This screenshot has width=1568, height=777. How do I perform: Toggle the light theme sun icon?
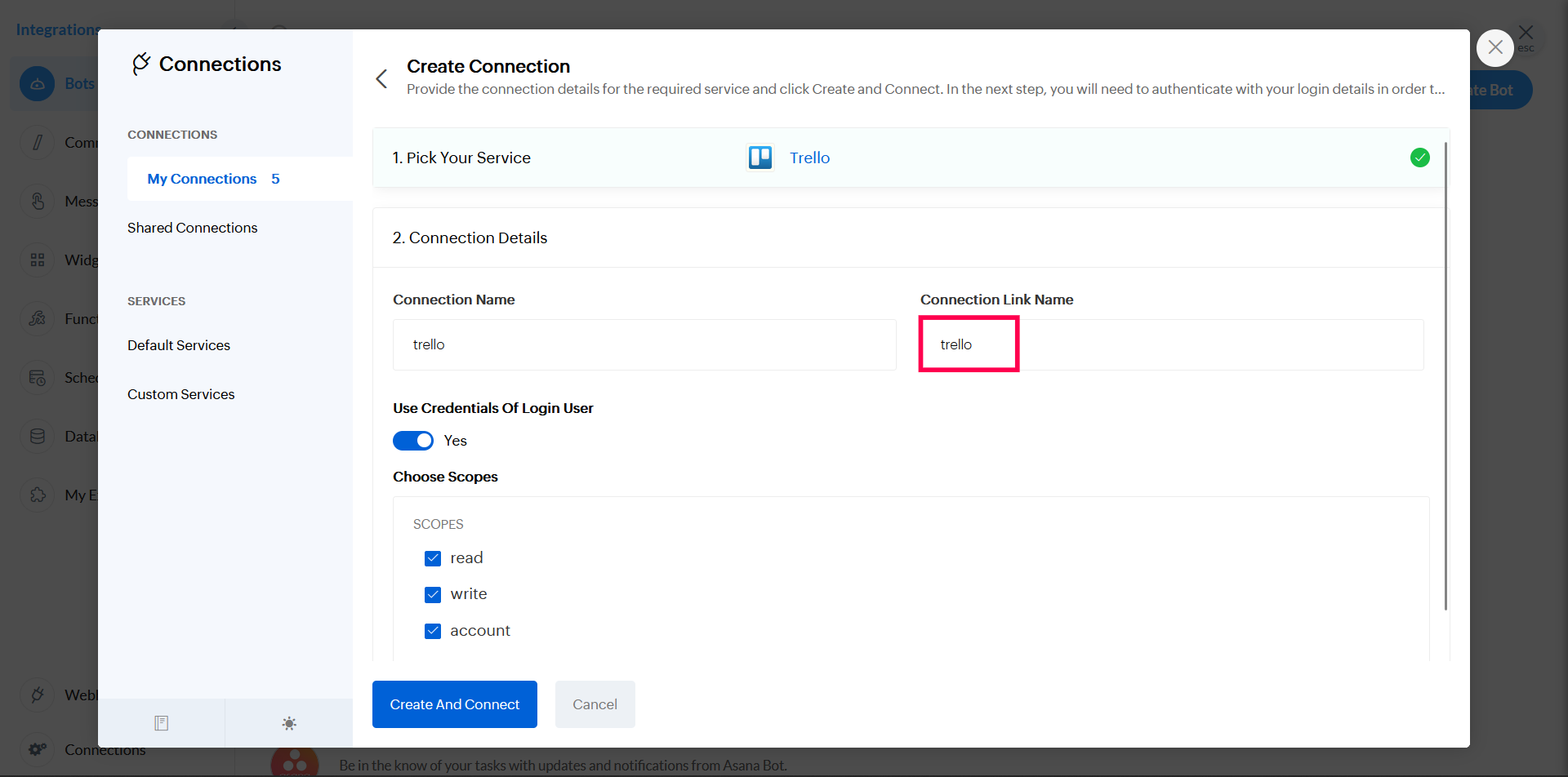pyautogui.click(x=289, y=723)
